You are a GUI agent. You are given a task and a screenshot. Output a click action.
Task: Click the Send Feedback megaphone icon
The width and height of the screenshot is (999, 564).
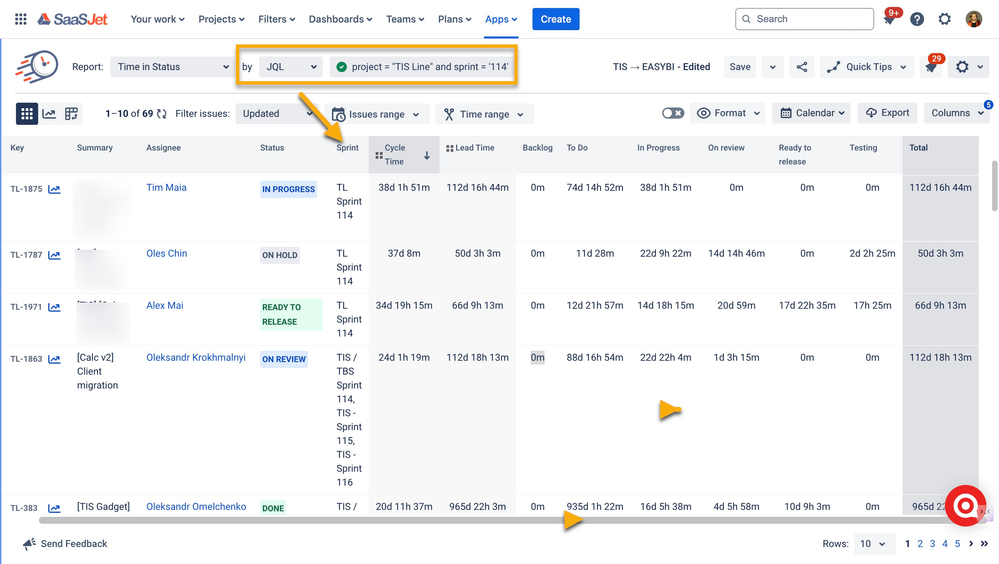[x=29, y=544]
